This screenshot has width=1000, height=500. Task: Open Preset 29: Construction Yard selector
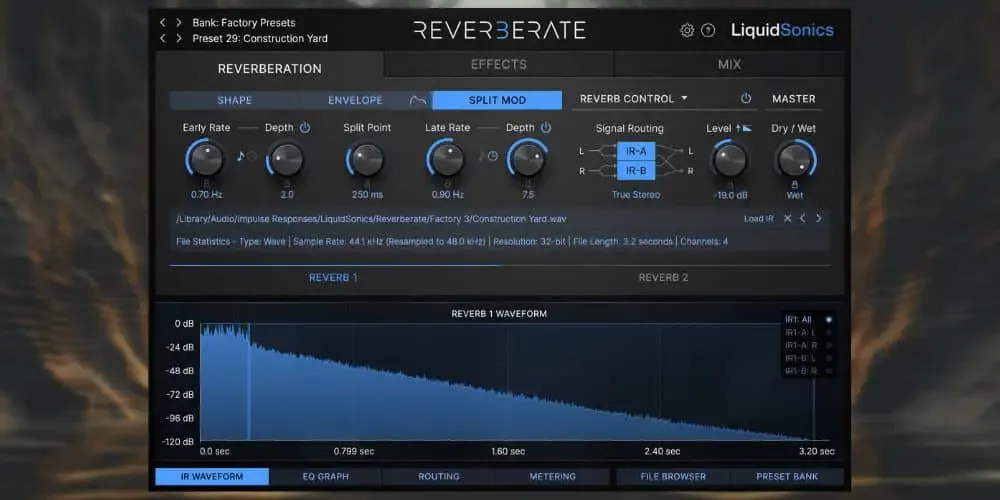point(260,38)
